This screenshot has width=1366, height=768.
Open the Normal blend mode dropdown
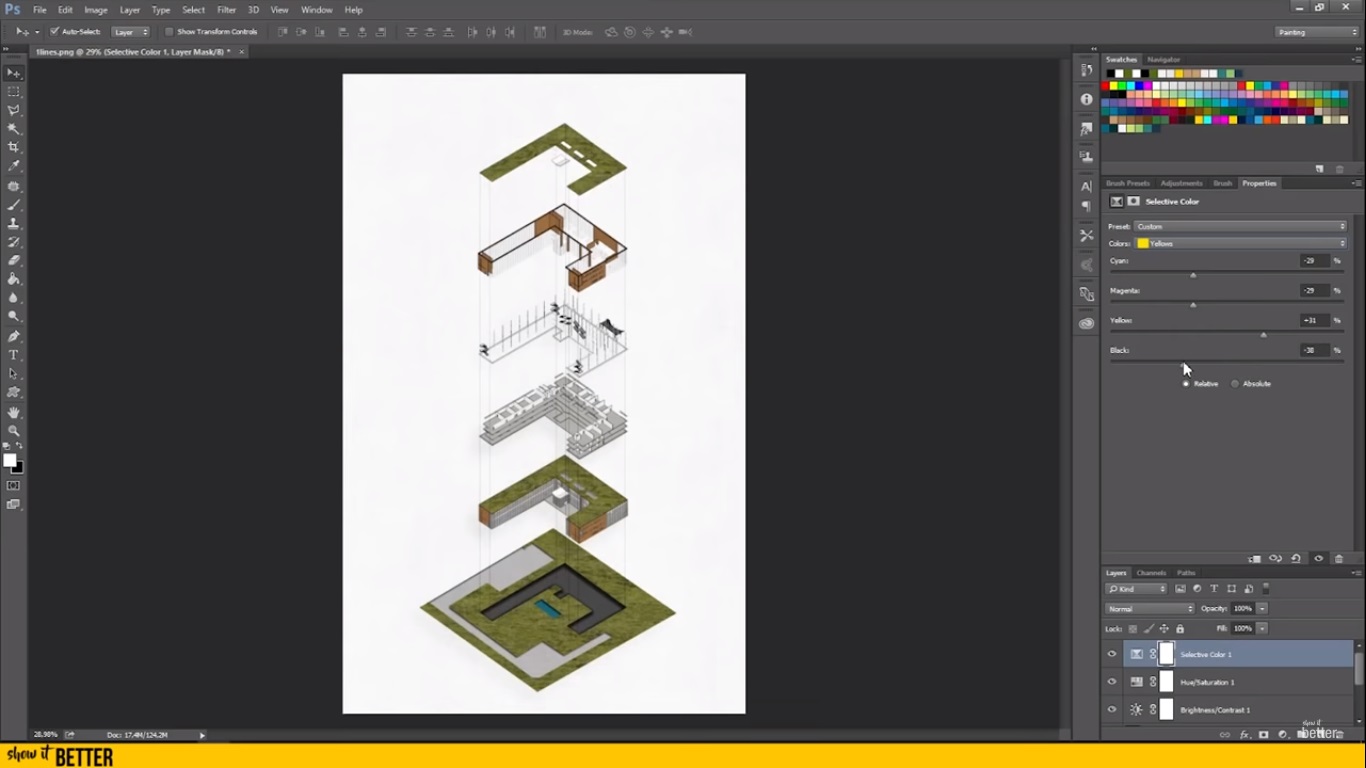click(1148, 608)
